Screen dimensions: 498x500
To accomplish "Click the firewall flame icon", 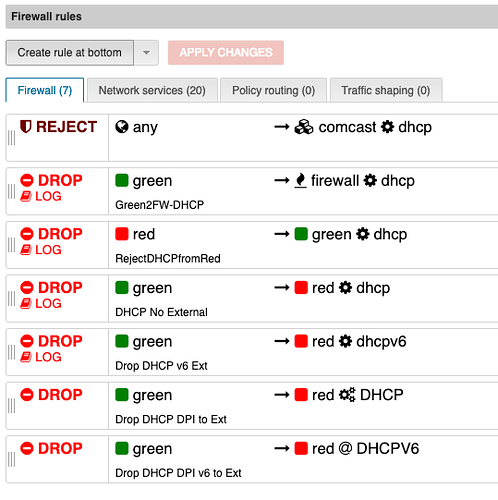I will (300, 181).
